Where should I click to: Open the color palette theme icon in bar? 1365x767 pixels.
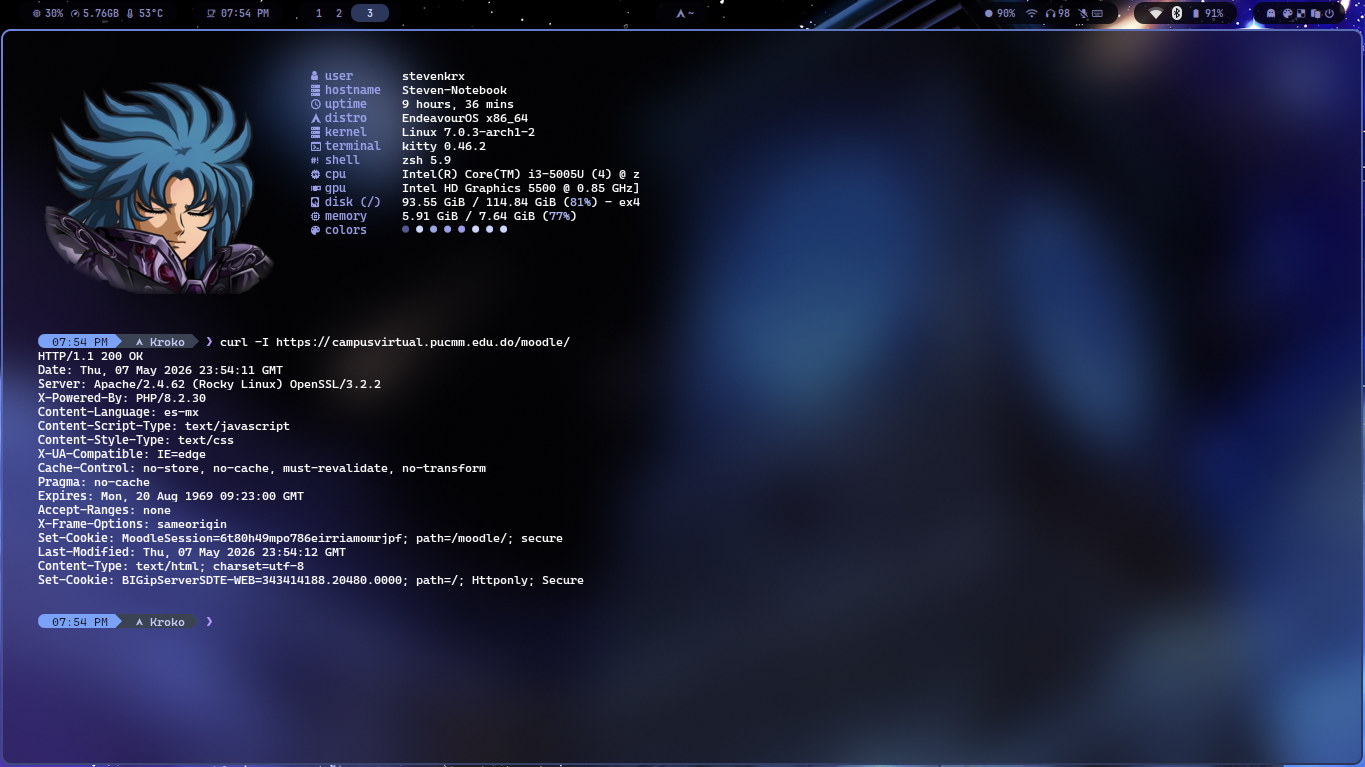(1287, 13)
